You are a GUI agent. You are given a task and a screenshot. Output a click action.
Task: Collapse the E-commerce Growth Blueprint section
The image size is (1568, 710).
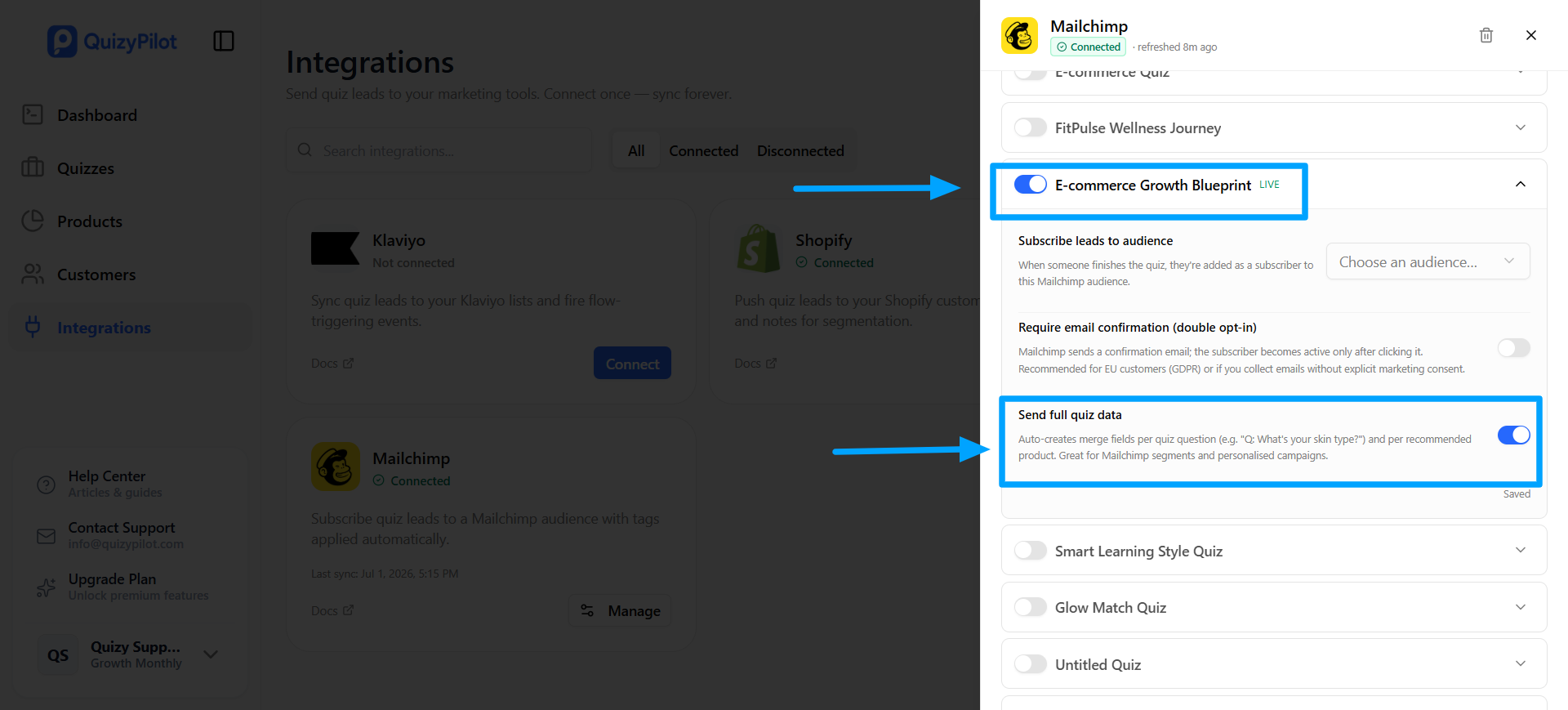(x=1521, y=184)
